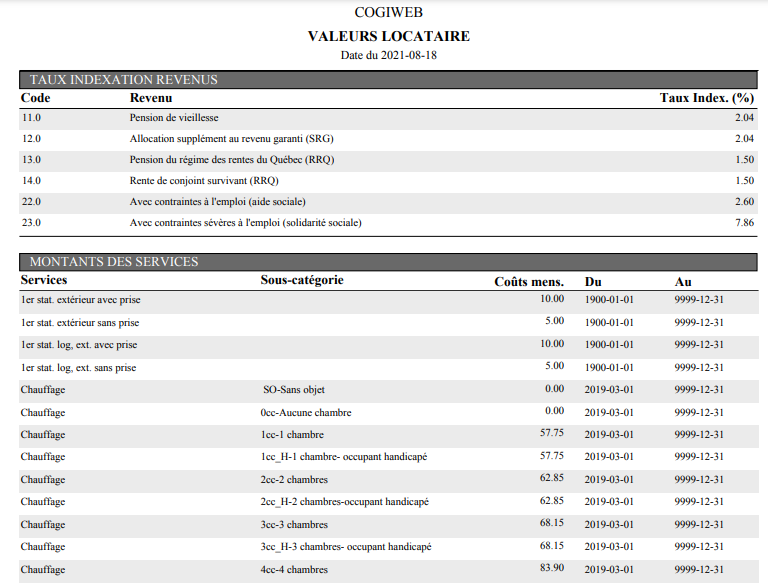This screenshot has width=768, height=583.
Task: Select Rente de conjoint survivant (RRQ) entry
Action: tap(204, 181)
